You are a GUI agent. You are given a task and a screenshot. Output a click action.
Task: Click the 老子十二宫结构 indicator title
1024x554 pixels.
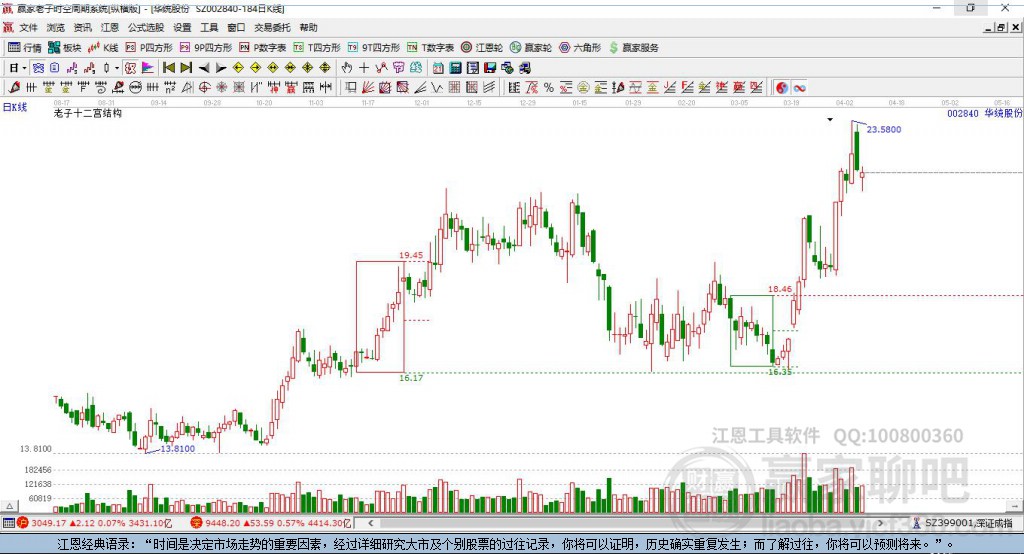pyautogui.click(x=88, y=114)
